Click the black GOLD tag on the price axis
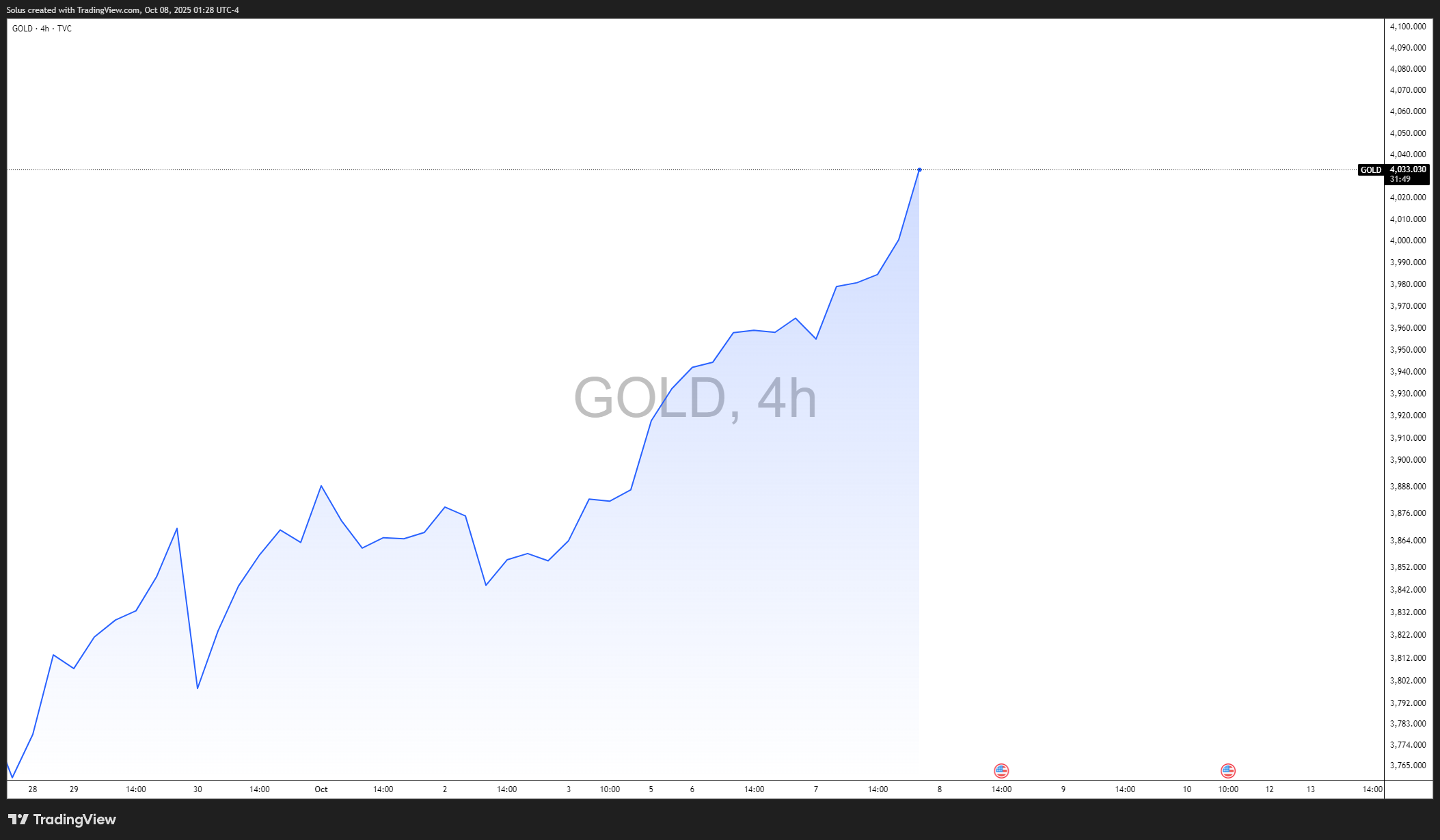 click(1370, 170)
